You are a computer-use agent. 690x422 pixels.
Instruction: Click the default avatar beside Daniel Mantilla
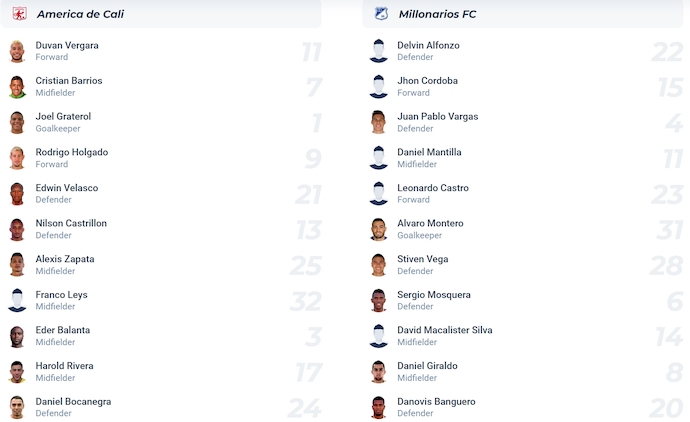pyautogui.click(x=379, y=158)
